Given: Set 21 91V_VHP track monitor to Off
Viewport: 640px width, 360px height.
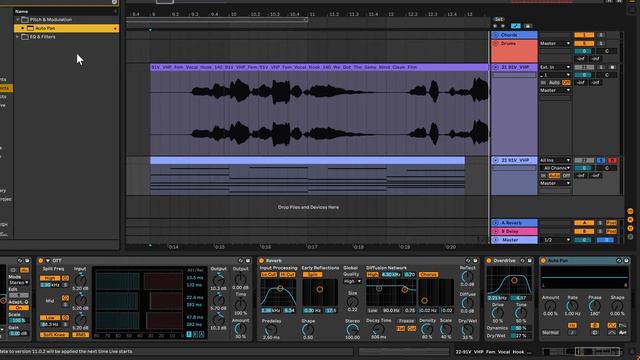Looking at the screenshot, I should point(566,82).
